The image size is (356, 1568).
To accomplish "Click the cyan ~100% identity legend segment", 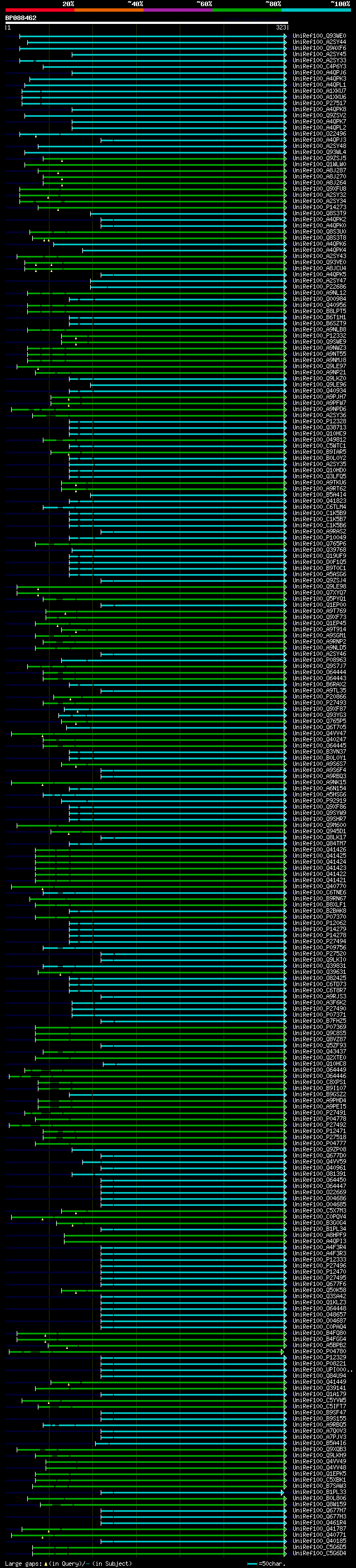I will click(317, 10).
